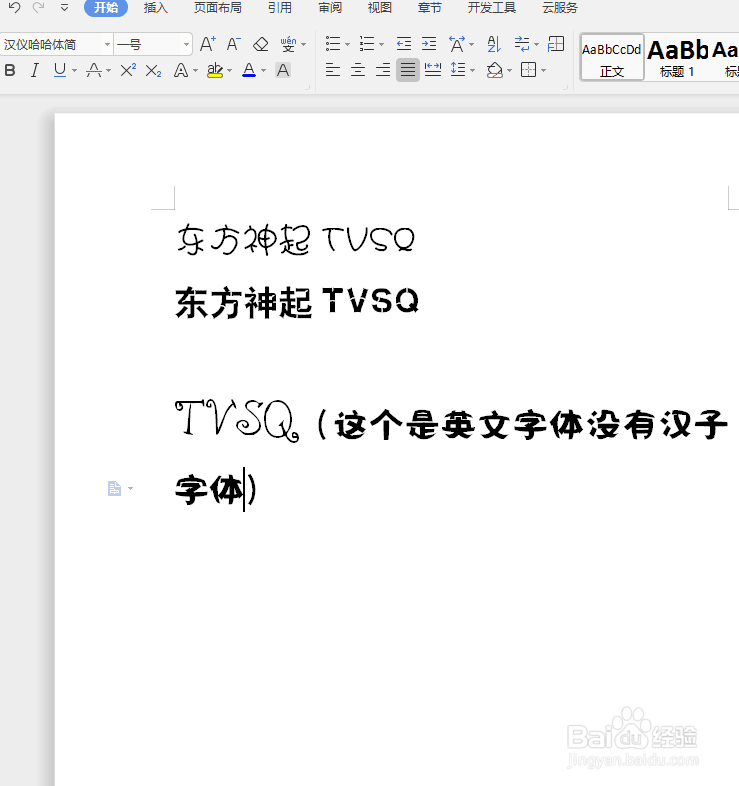
Task: Click the font name field 汉仪哈哈体简
Action: (51, 45)
